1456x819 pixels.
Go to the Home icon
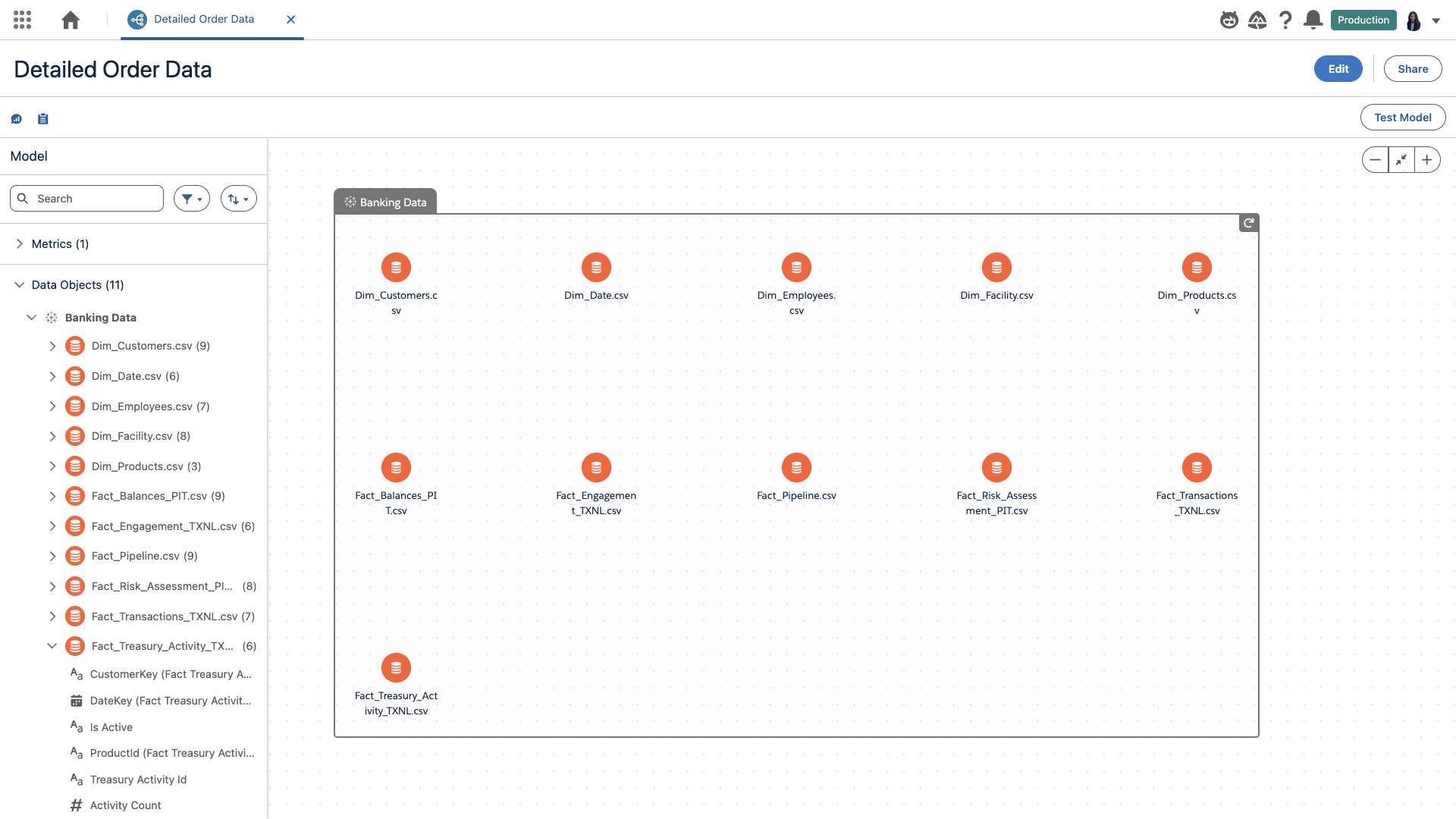pos(71,20)
